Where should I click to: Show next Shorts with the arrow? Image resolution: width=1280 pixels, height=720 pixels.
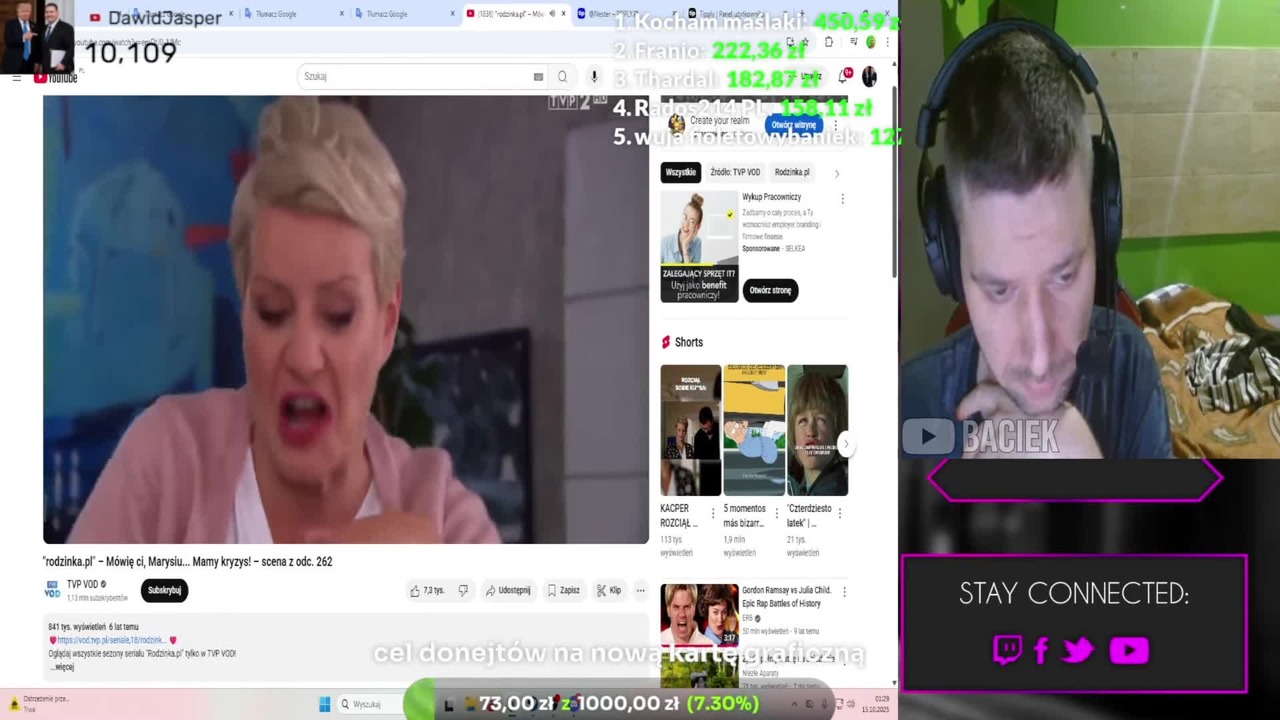pos(845,444)
